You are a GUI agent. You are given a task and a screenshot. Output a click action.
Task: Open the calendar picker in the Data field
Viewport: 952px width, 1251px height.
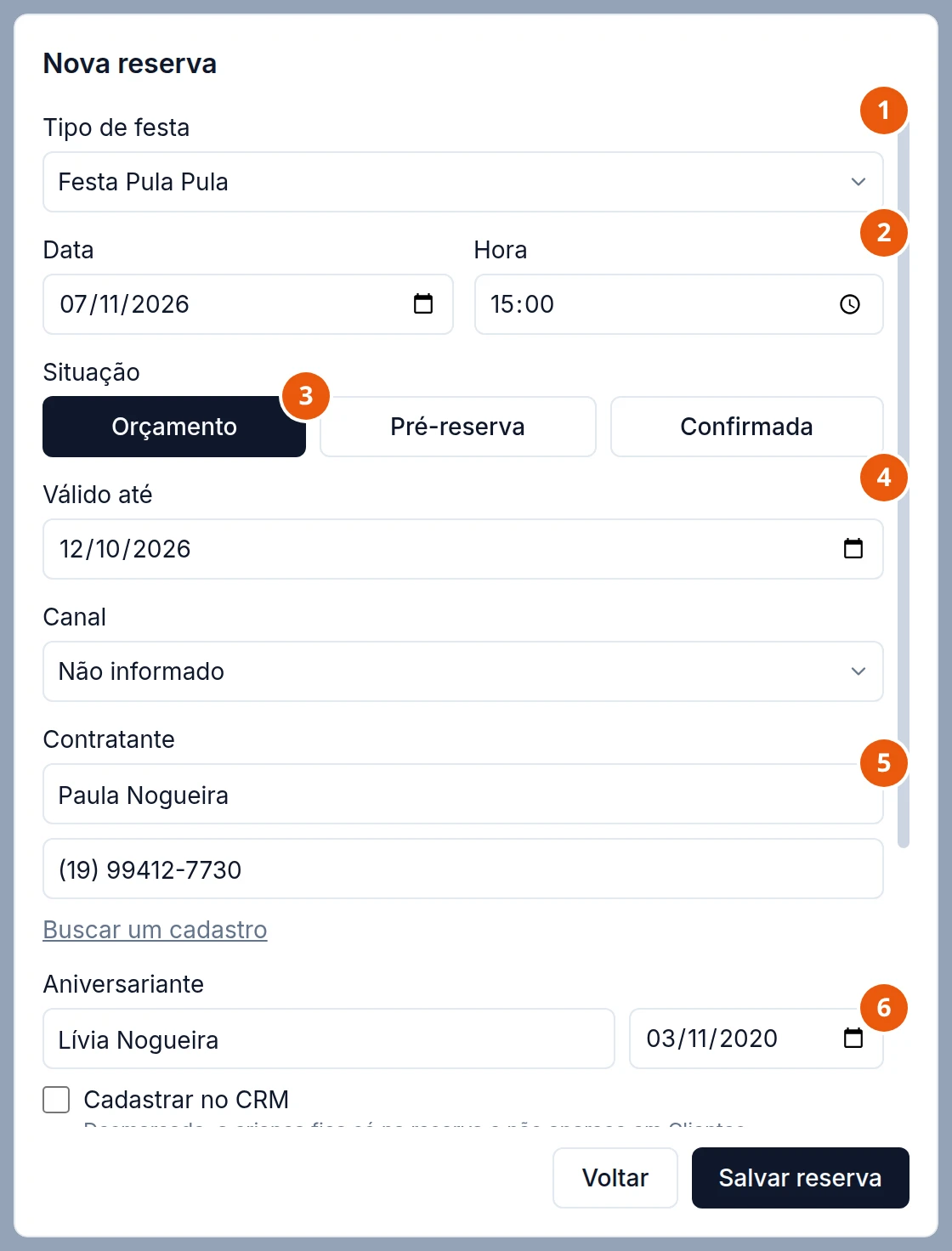(x=423, y=303)
